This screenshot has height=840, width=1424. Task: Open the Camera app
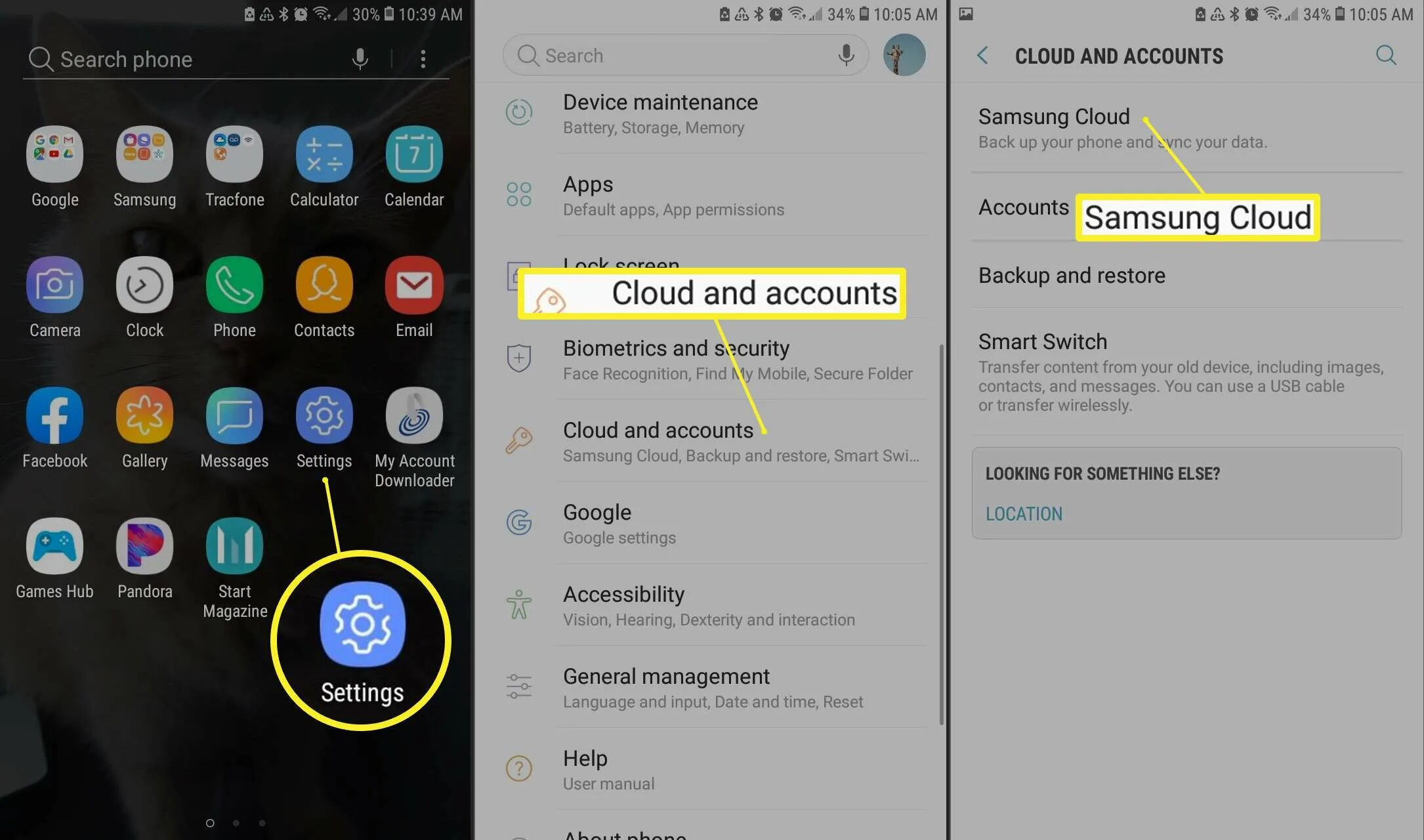click(55, 284)
